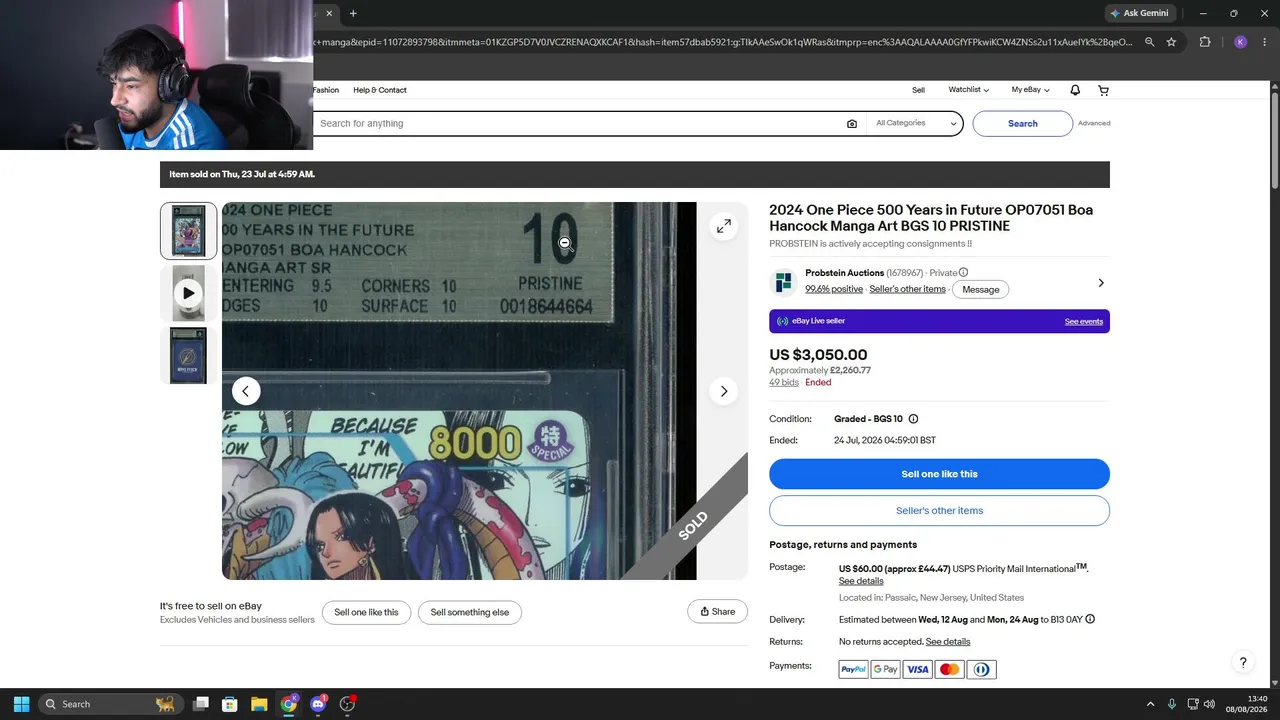Expand the image to full screen

pyautogui.click(x=724, y=227)
